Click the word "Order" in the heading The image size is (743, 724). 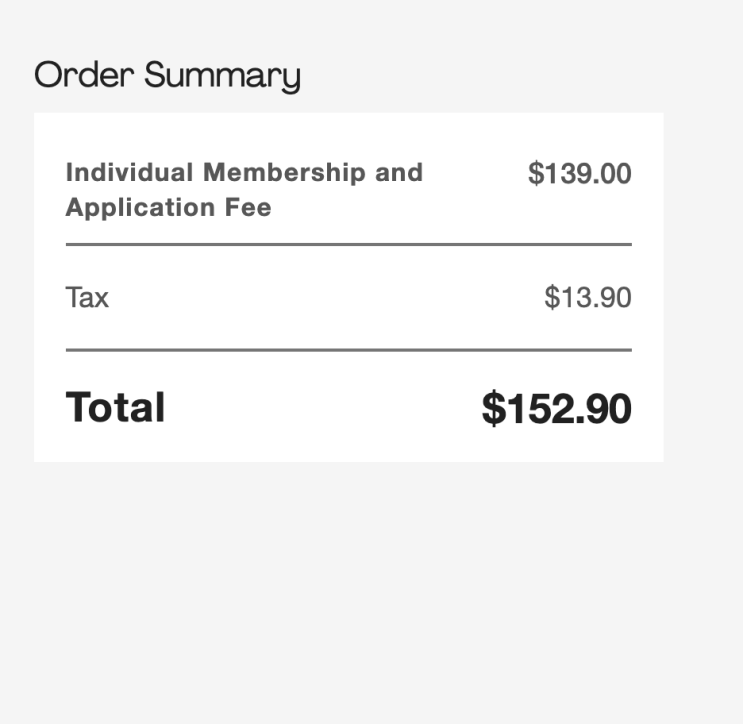[x=84, y=75]
